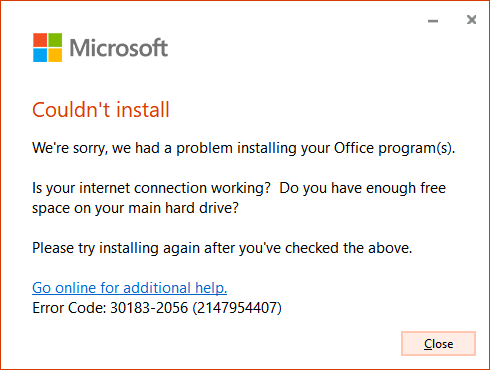Click the word Office in the message
The width and height of the screenshot is (490, 370).
[354, 148]
